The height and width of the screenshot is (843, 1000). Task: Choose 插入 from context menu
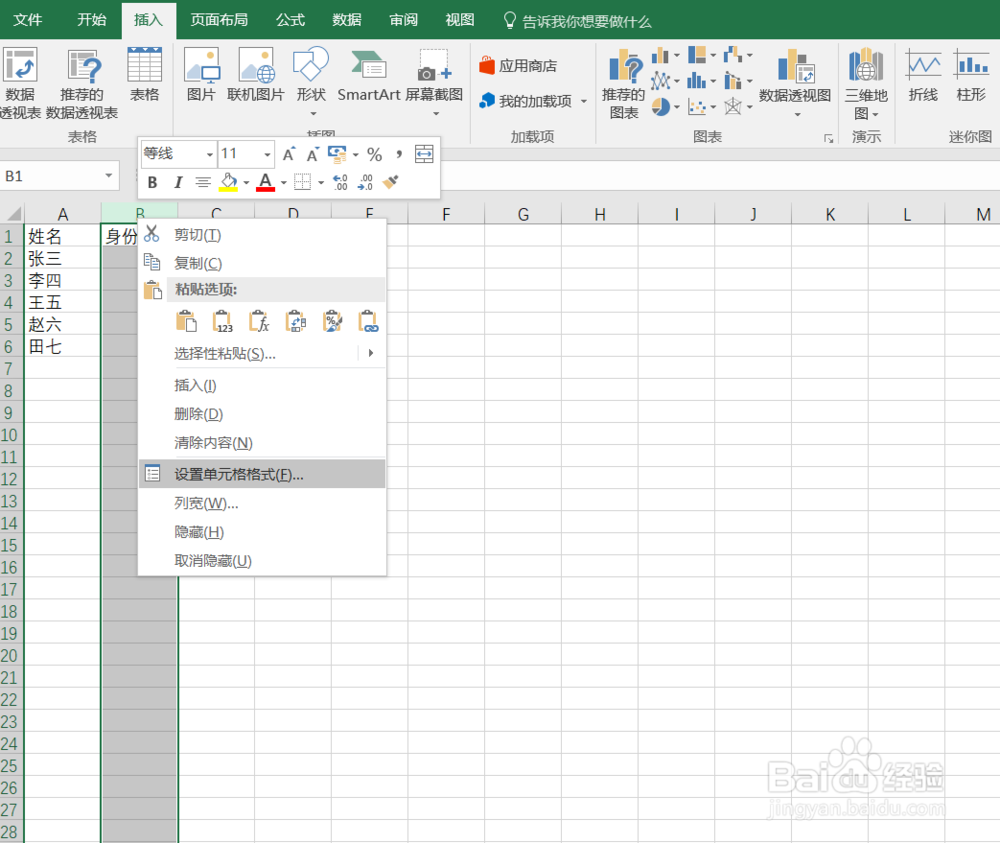tap(261, 385)
